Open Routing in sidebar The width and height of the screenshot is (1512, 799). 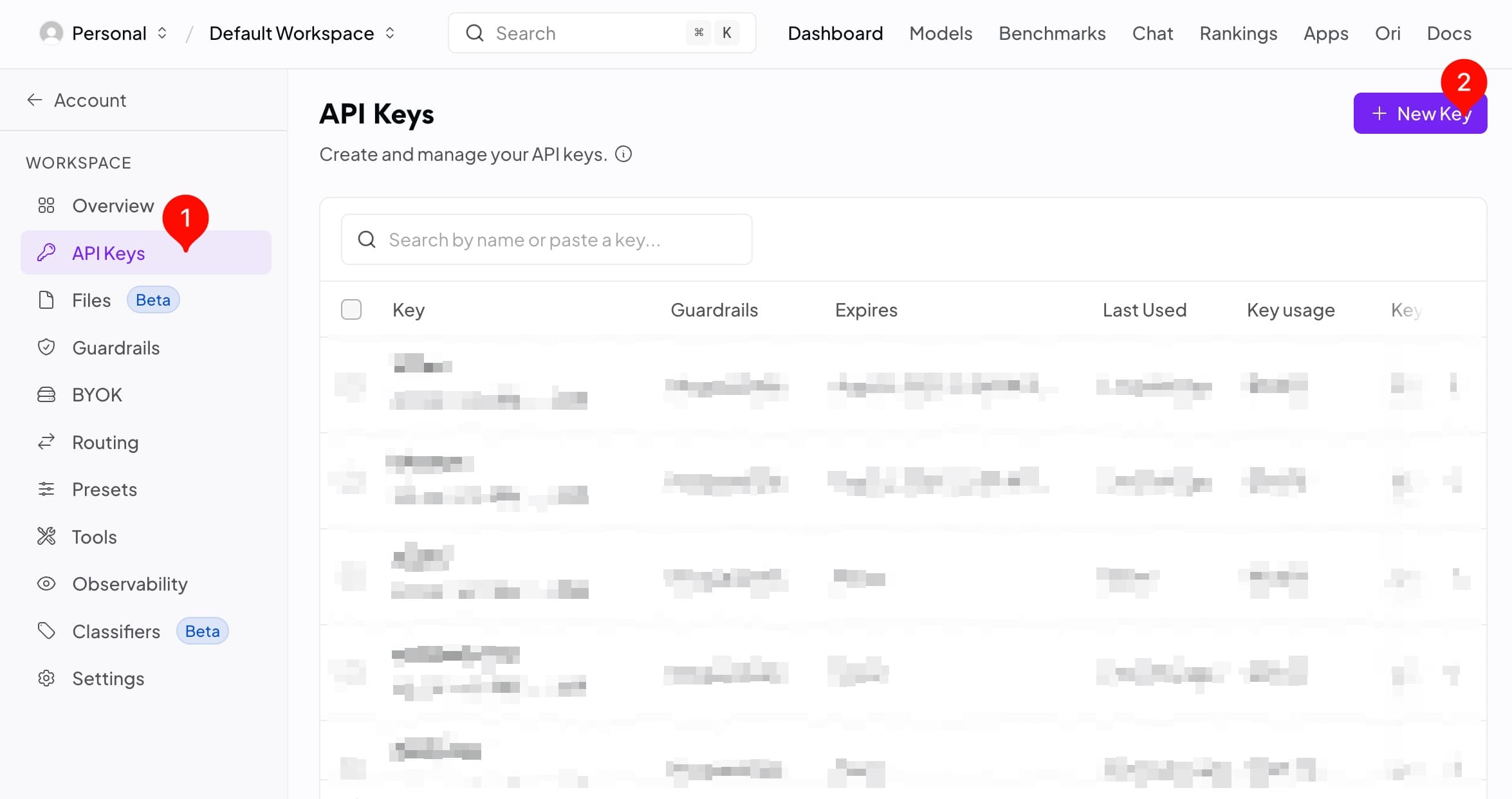click(146, 442)
